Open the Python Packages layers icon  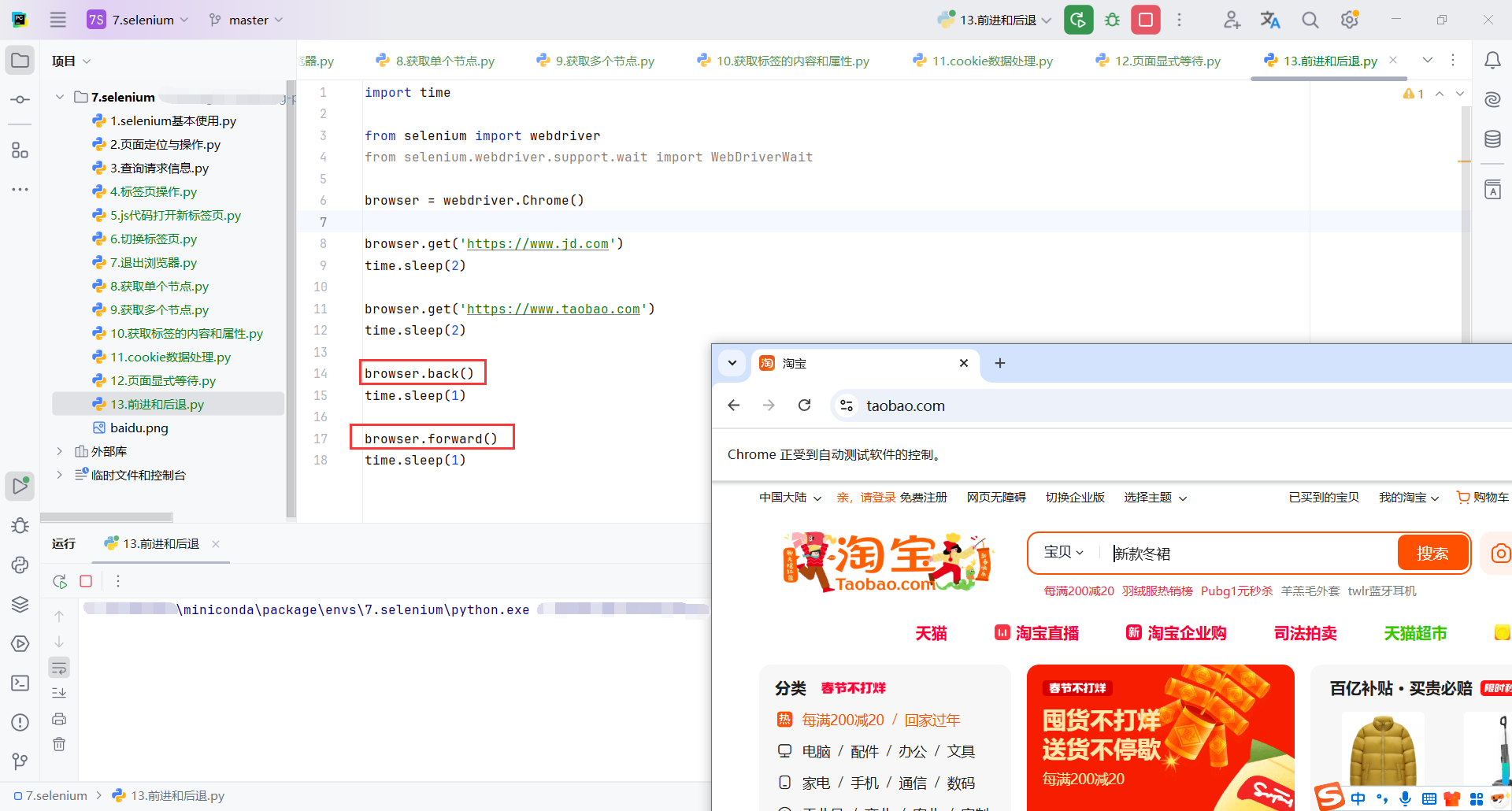coord(20,604)
